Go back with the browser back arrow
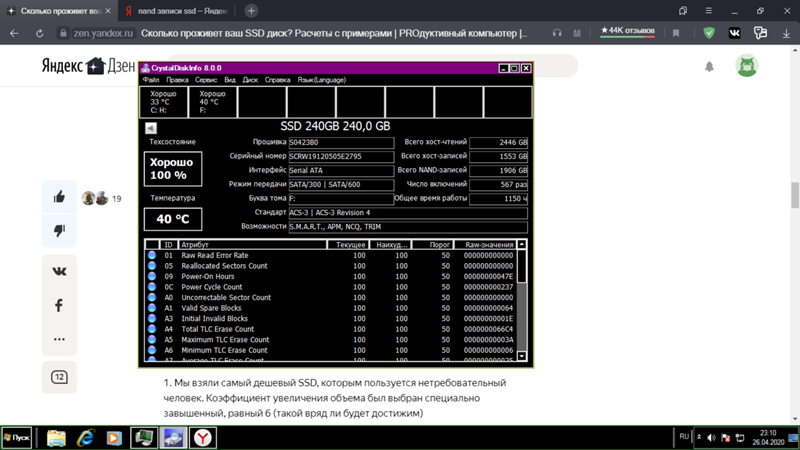This screenshot has width=800, height=450. 14,33
